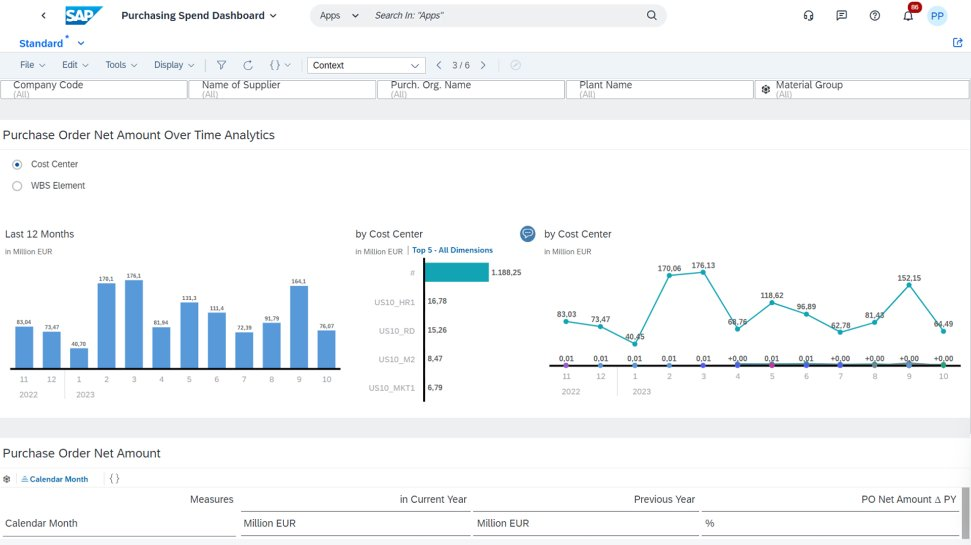
Task: Open the File menu
Action: 34,65
